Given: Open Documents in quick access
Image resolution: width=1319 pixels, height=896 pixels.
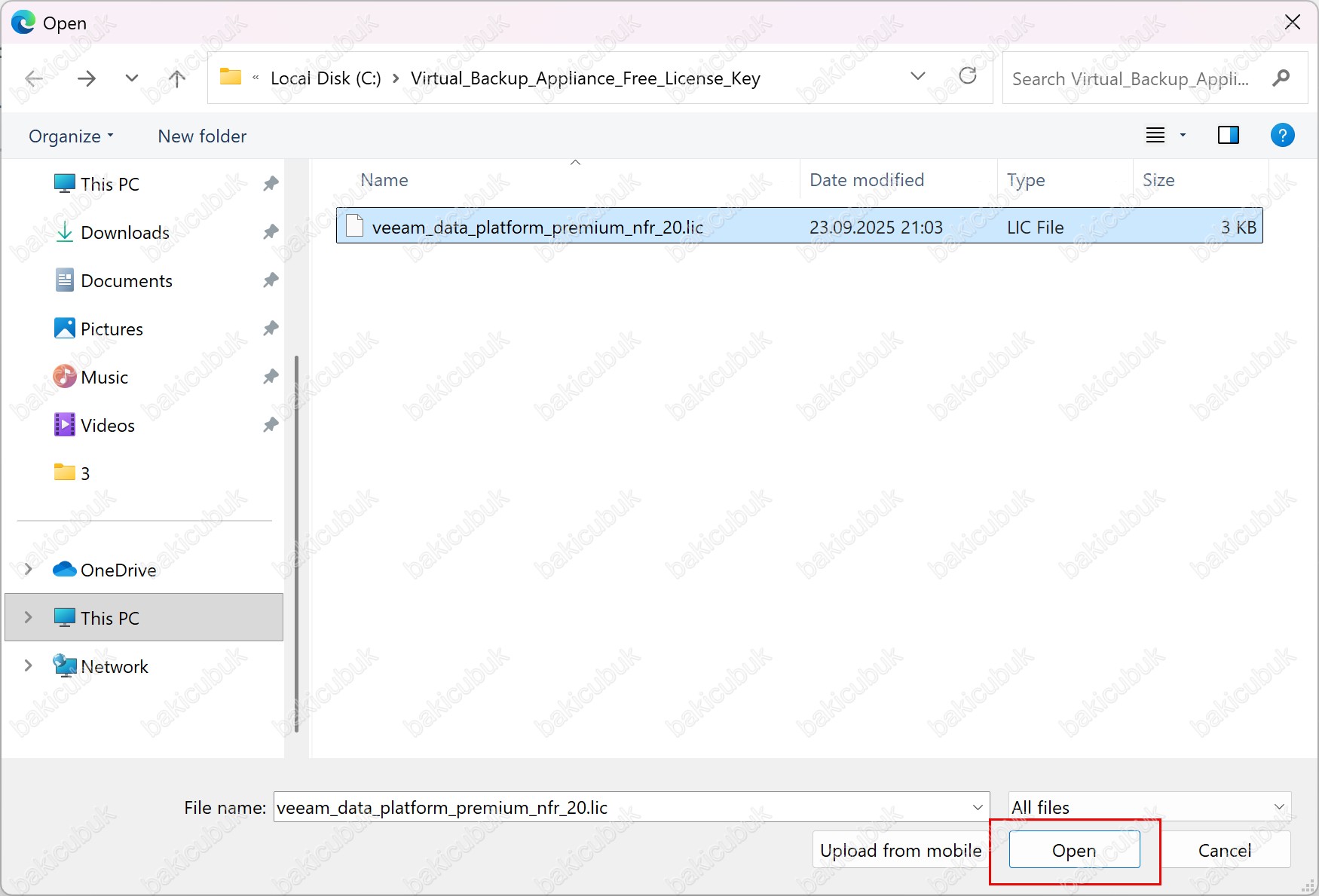Looking at the screenshot, I should point(114,280).
